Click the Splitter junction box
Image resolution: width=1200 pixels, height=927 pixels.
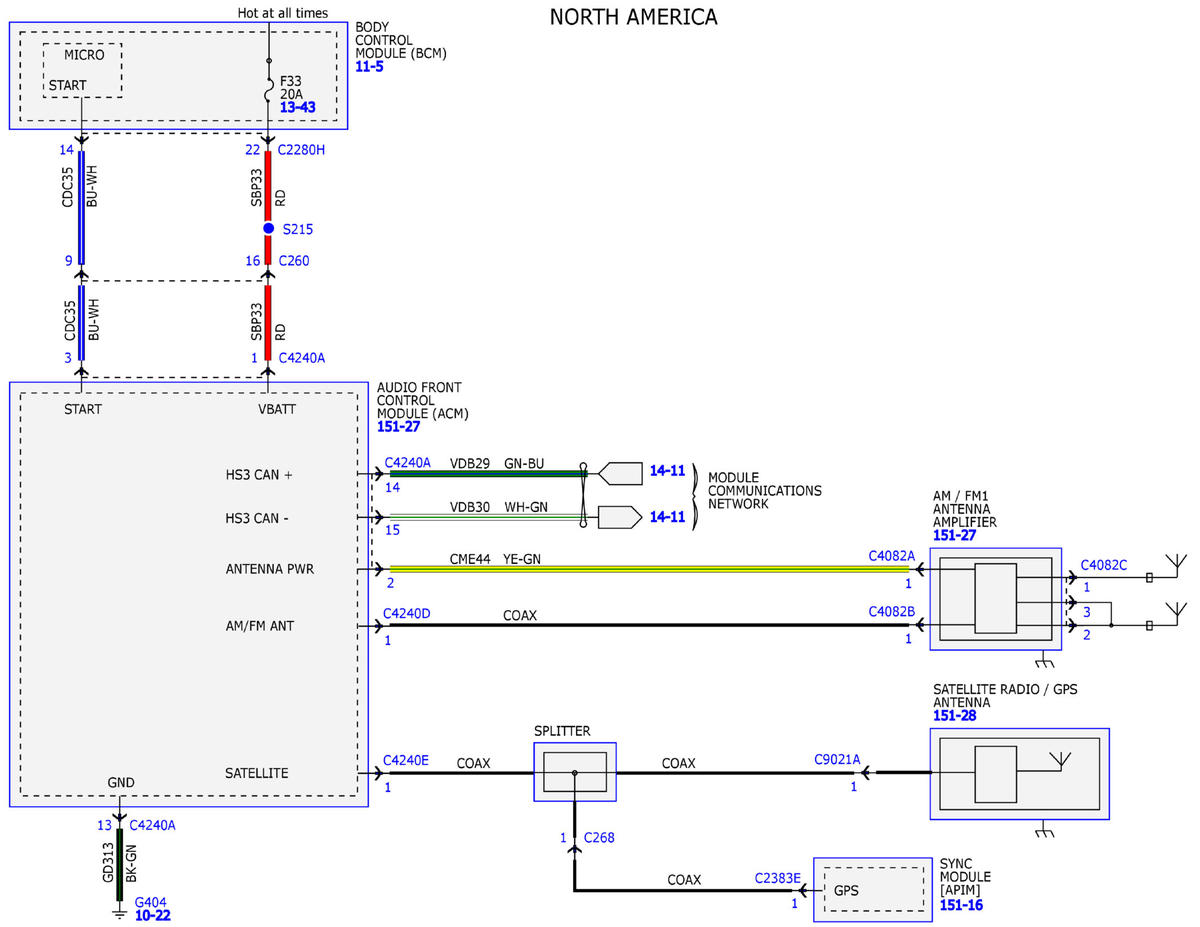coord(575,772)
